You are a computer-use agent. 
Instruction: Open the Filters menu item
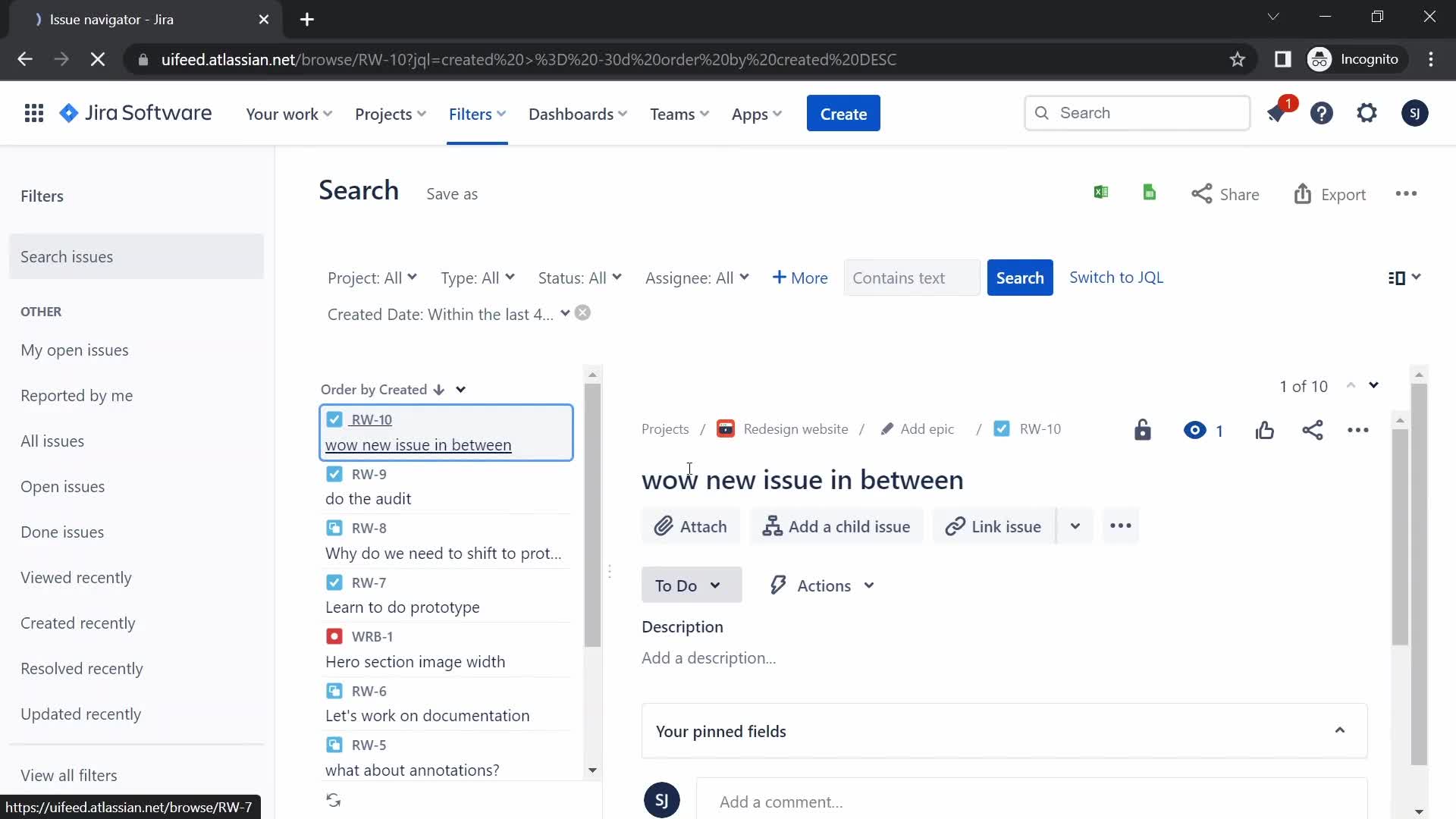click(470, 113)
